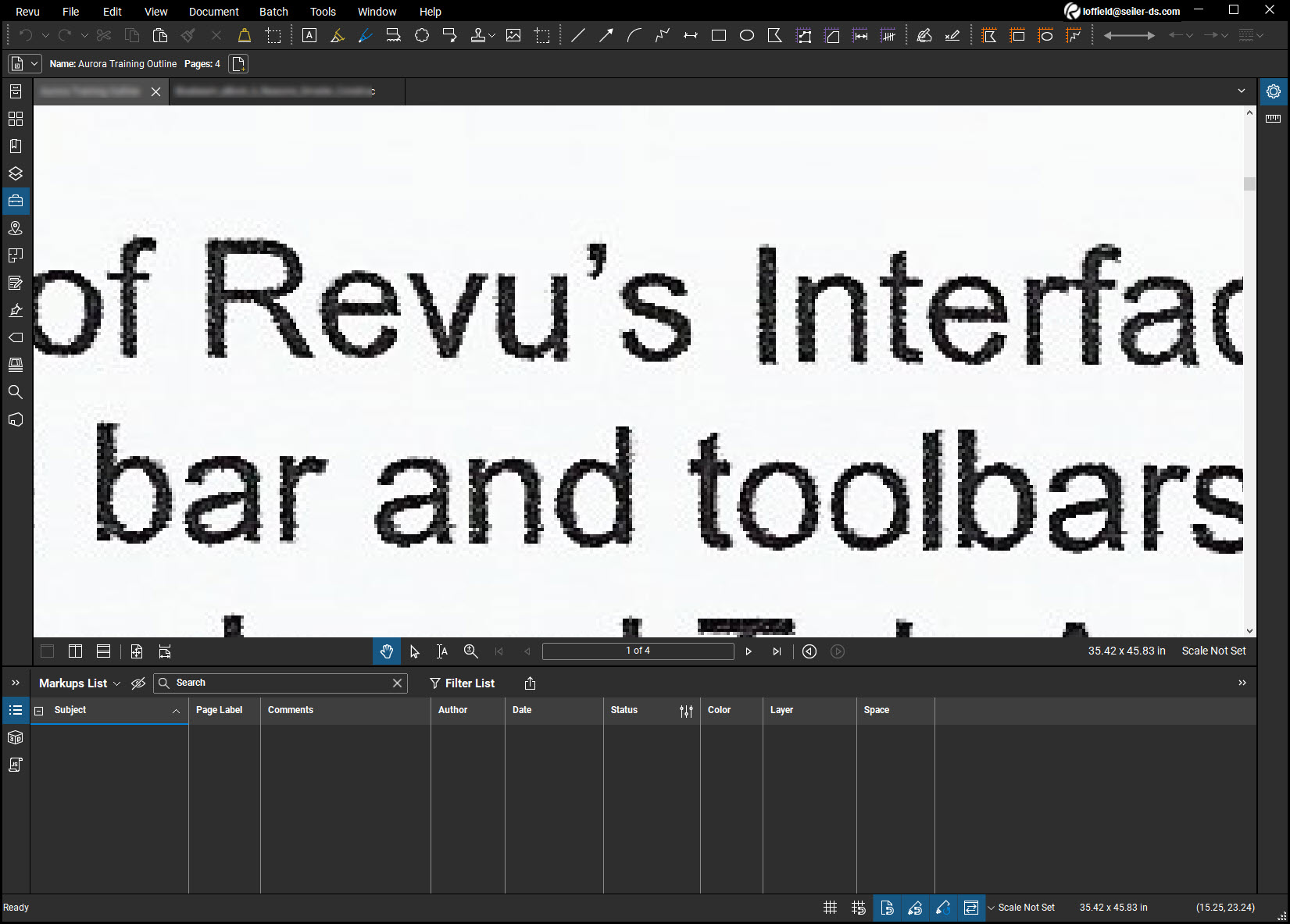Select the Dimension tool
1290x924 pixels.
coord(691,35)
